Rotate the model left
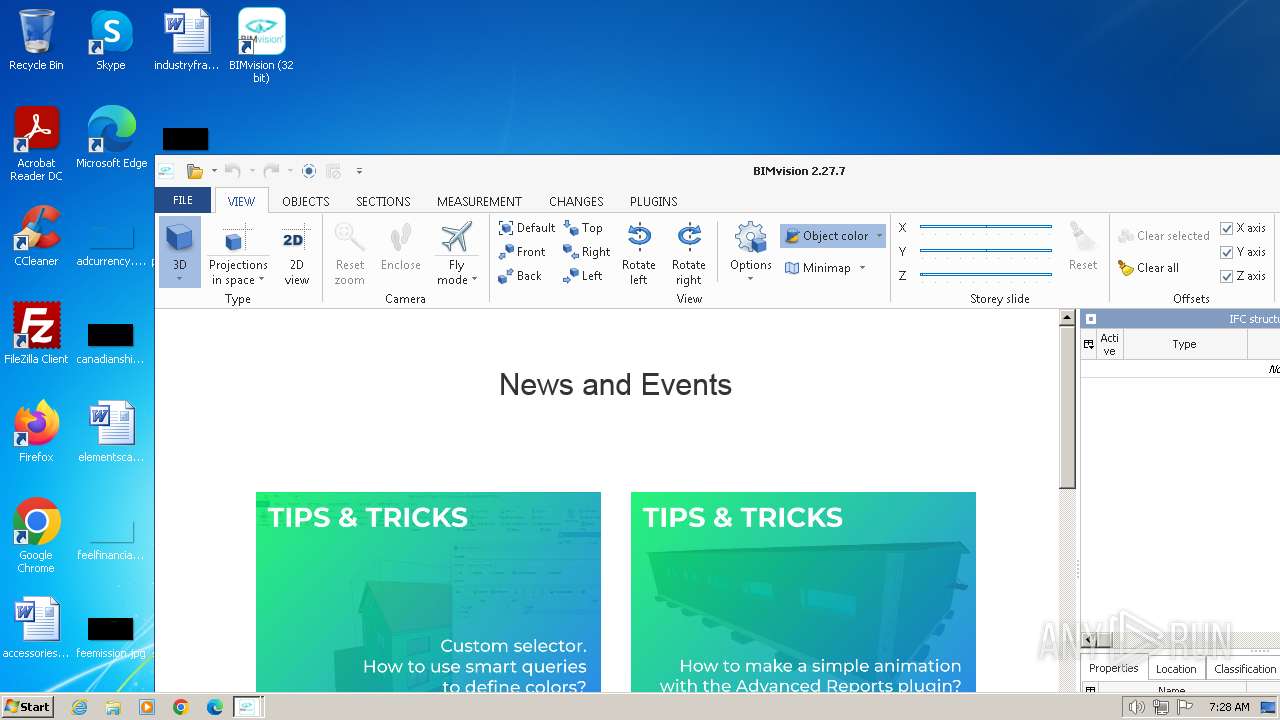The height and width of the screenshot is (720, 1280). coord(639,254)
